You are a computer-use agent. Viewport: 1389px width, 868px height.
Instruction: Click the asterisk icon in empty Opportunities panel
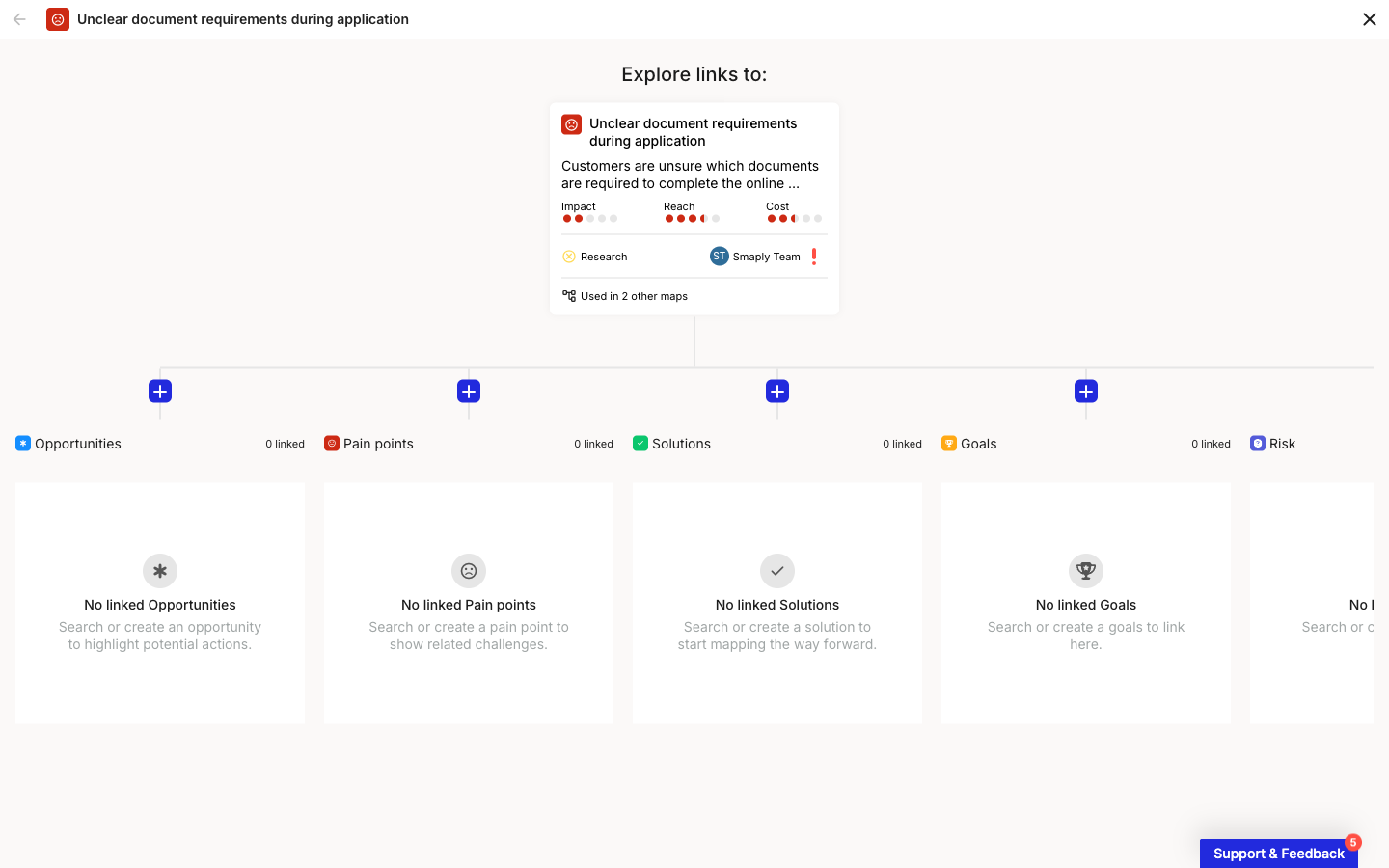[x=160, y=571]
